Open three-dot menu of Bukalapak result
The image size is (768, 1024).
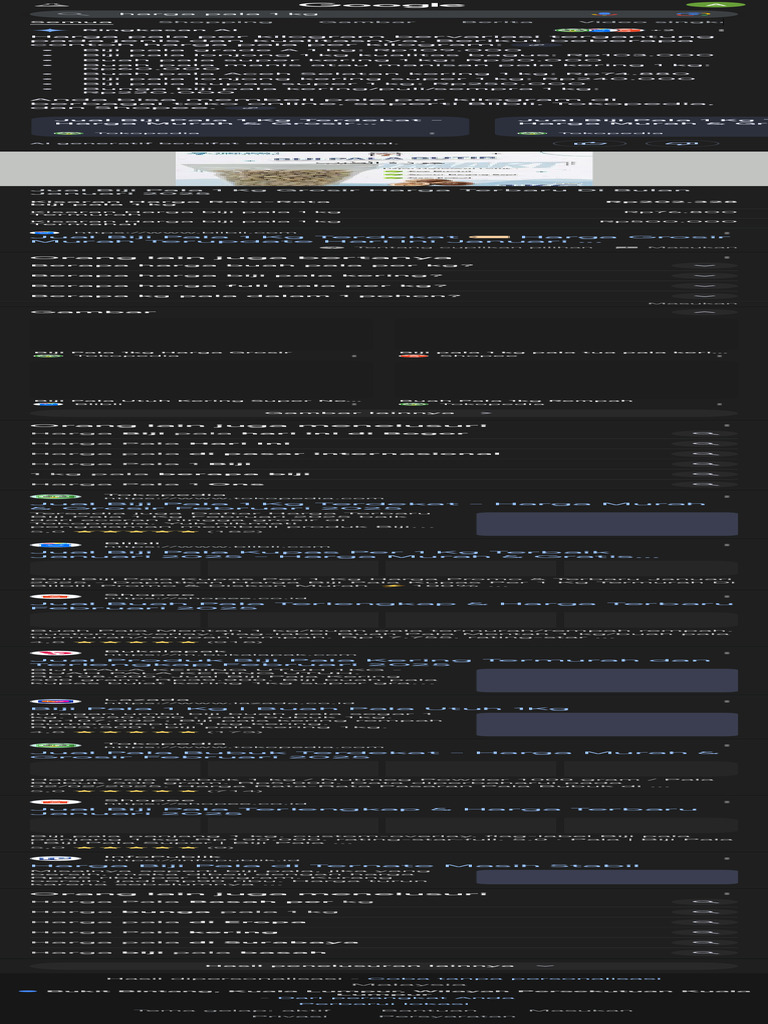pos(726,653)
